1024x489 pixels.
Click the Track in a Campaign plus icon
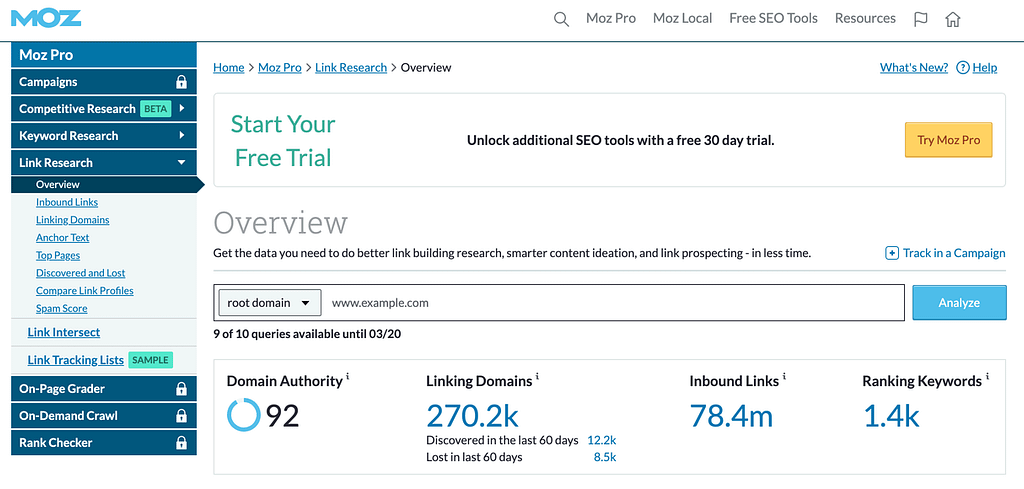tap(891, 253)
